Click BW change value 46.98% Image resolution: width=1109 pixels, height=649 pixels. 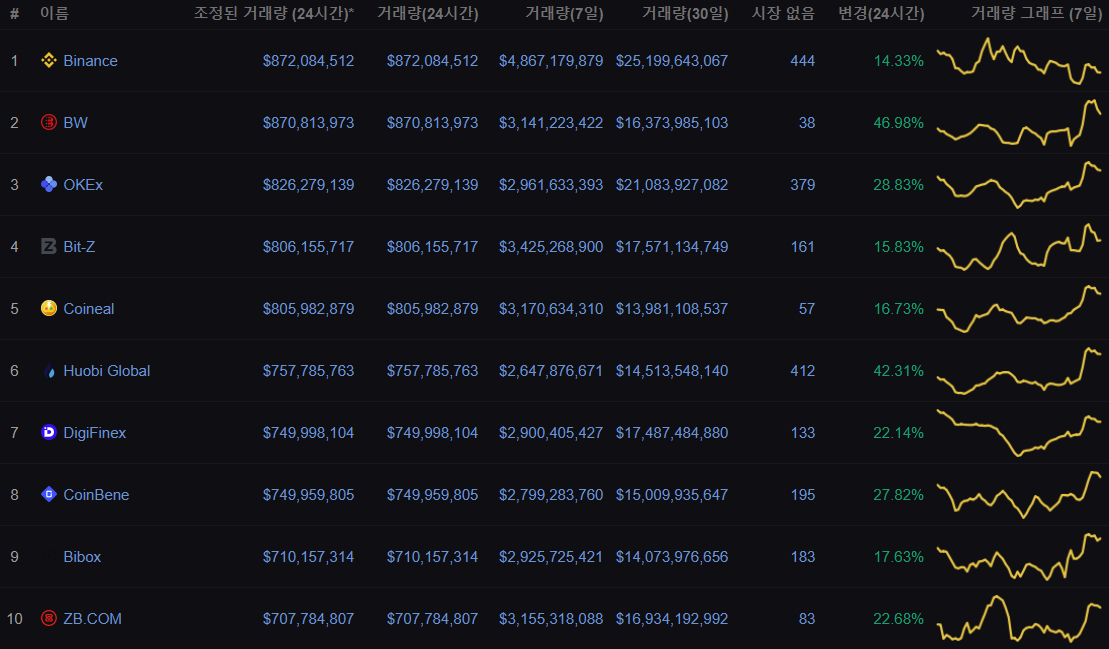[898, 123]
